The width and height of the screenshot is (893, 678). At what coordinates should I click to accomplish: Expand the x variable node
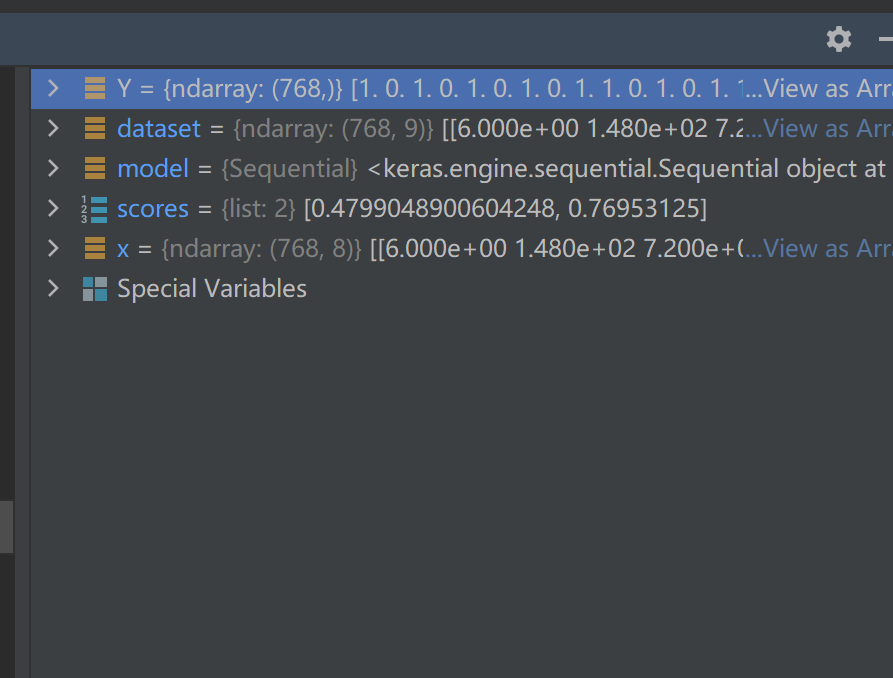(54, 248)
